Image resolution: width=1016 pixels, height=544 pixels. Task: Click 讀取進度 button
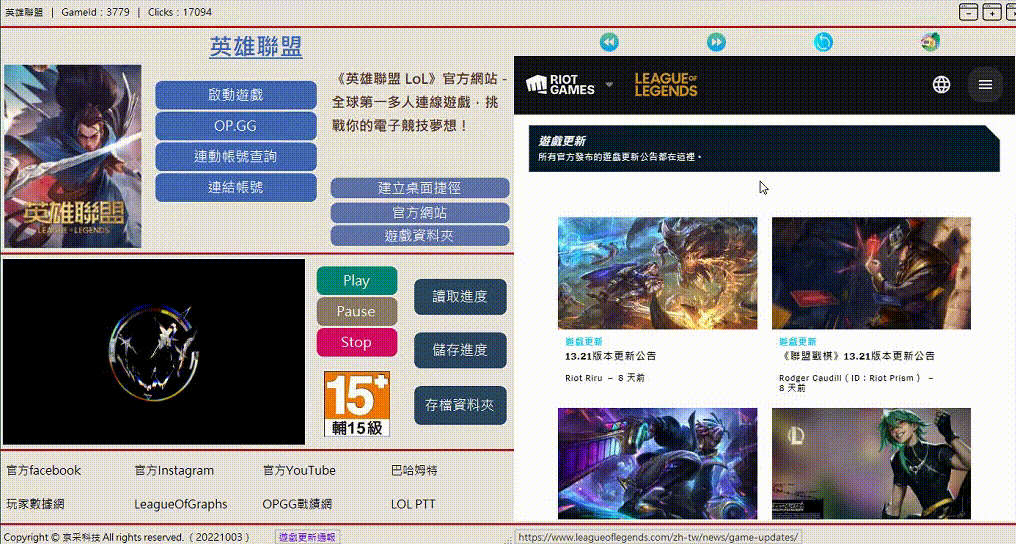460,297
